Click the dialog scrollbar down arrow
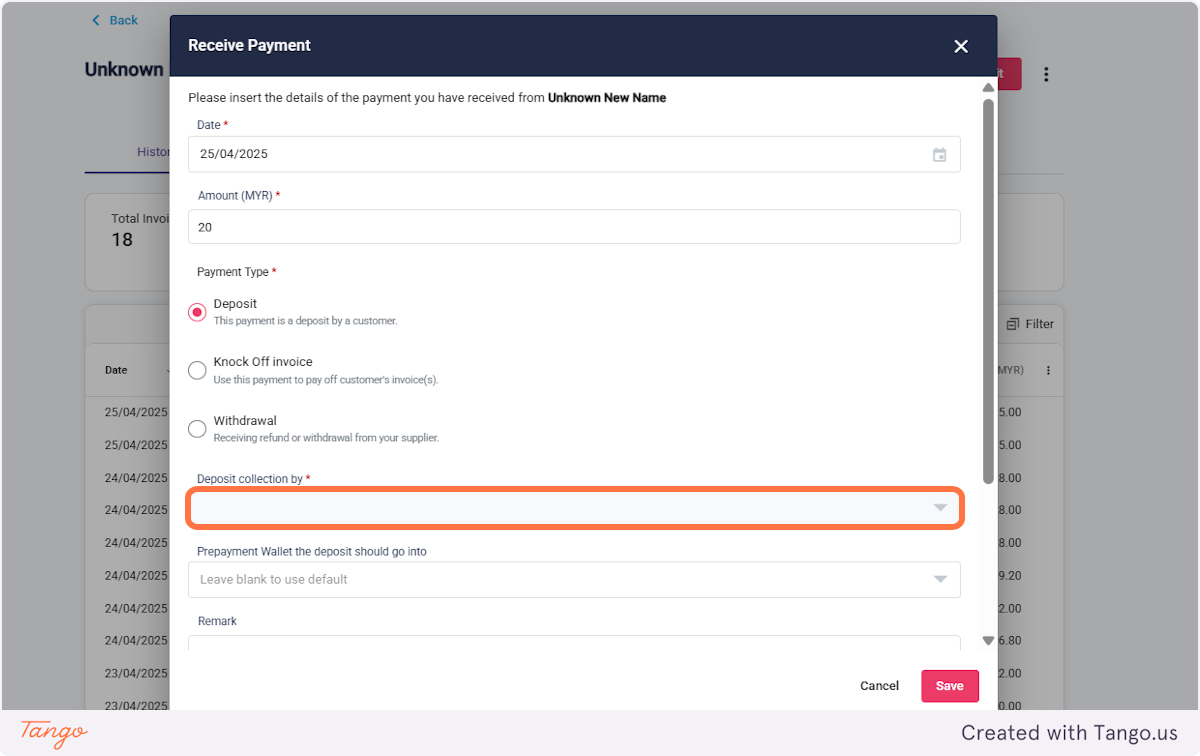 (988, 641)
